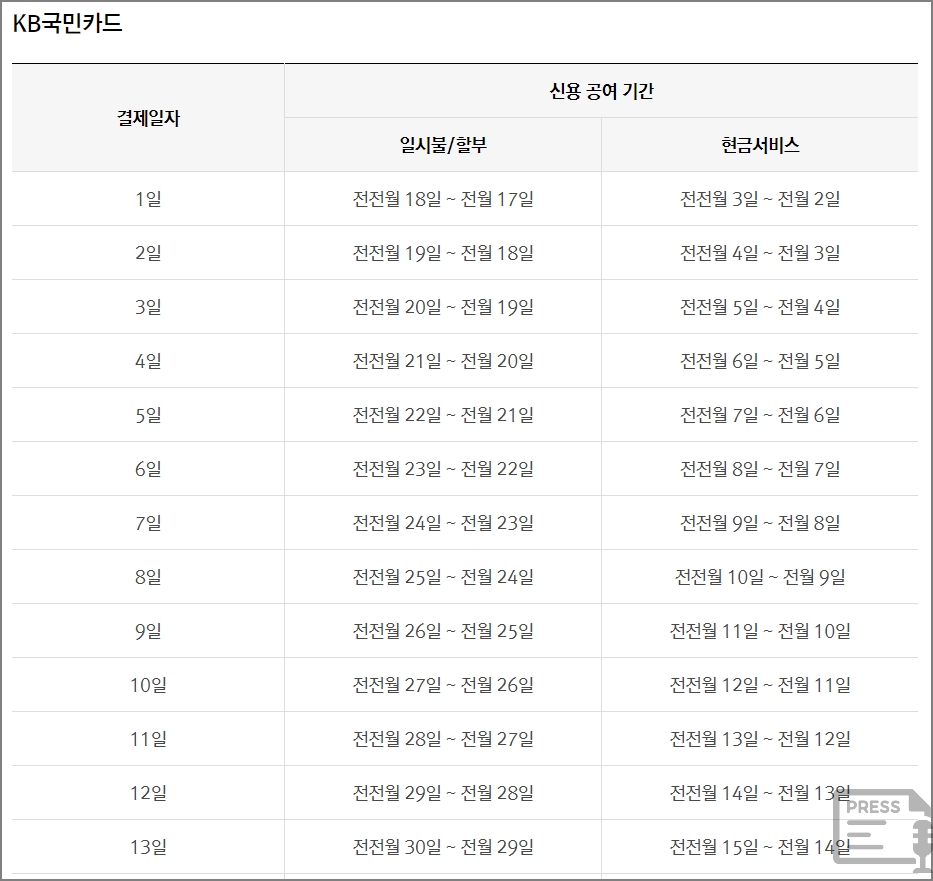Select cell 전전월 27일 ~ 전월 26일
The image size is (933, 881).
click(443, 685)
